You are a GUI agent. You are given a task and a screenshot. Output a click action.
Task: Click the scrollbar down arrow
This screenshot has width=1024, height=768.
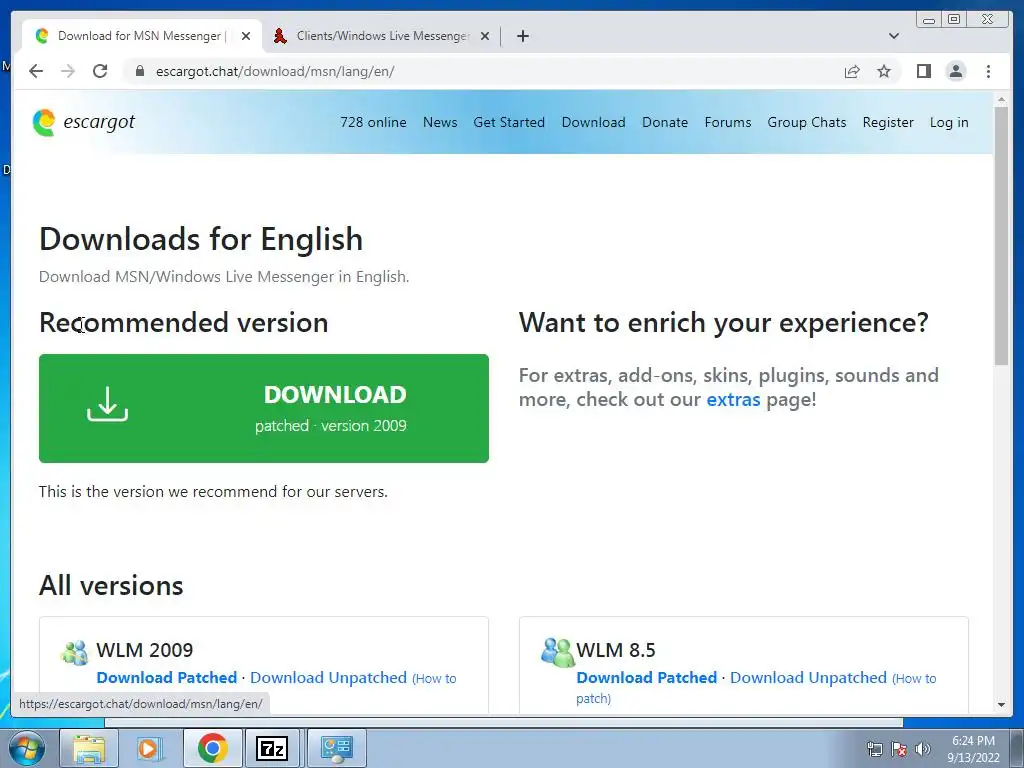[x=1001, y=705]
